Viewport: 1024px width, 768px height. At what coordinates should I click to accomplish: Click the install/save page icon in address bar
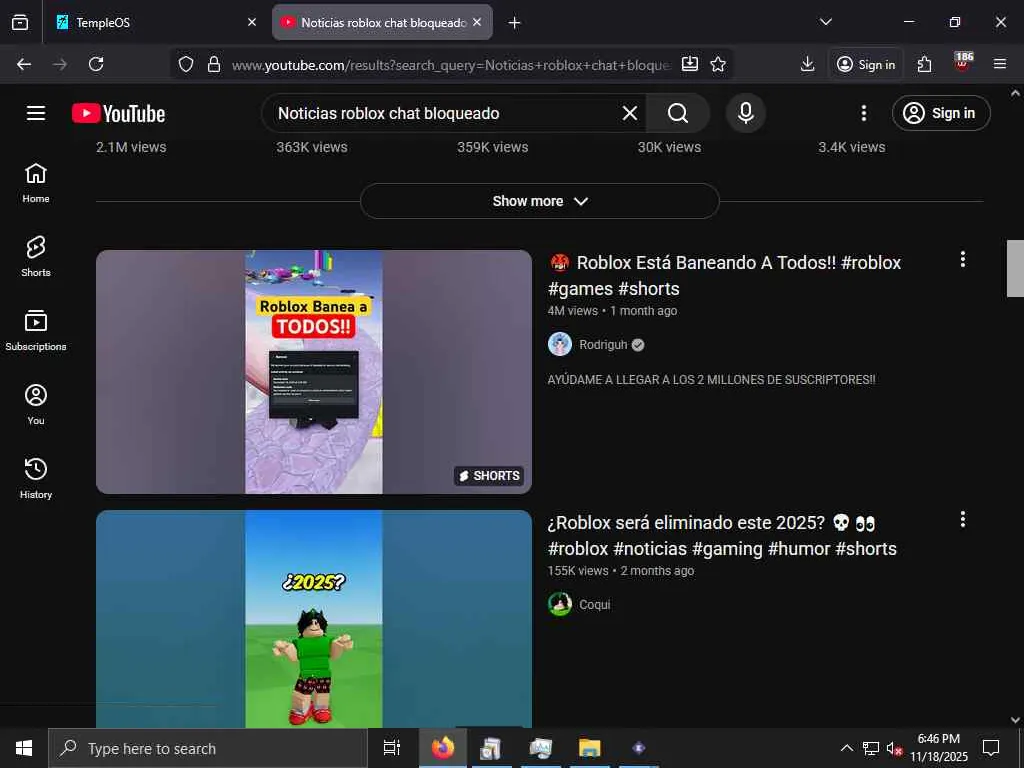(x=690, y=64)
